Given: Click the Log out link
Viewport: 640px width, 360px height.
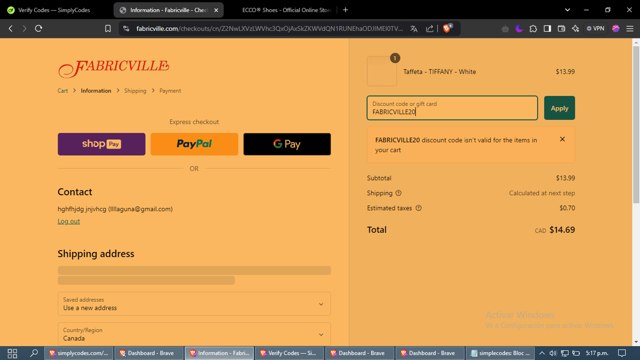Looking at the screenshot, I should pos(69,221).
